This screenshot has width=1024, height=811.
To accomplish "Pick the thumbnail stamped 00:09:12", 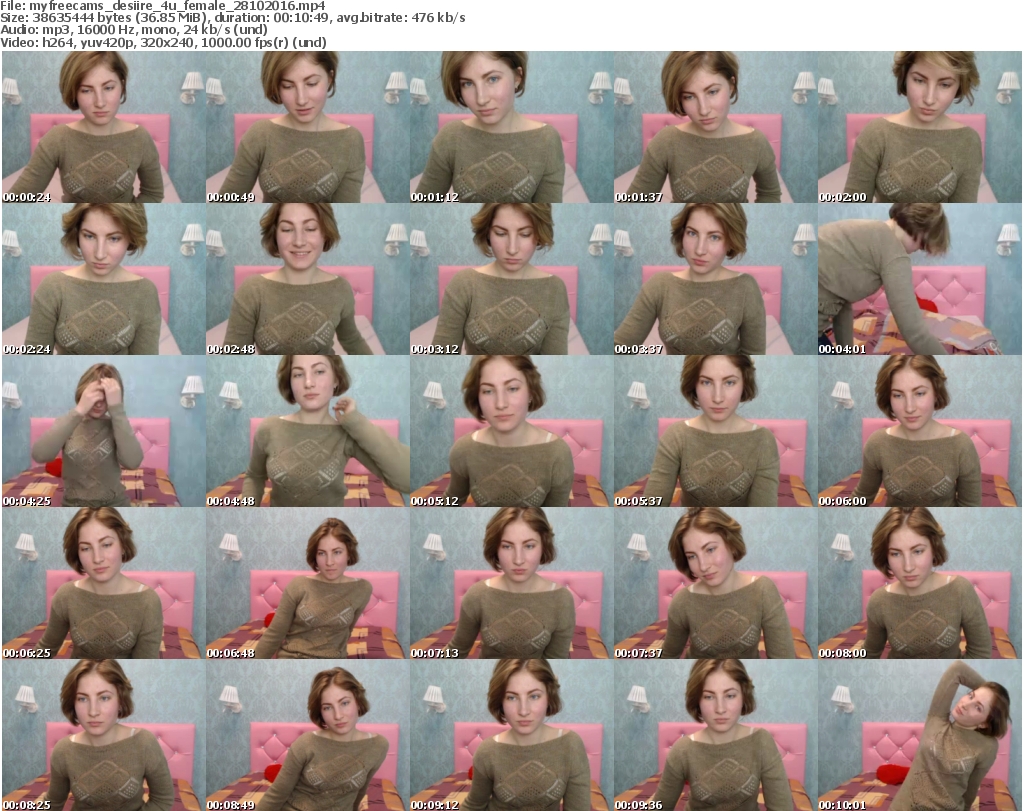I will tap(511, 735).
